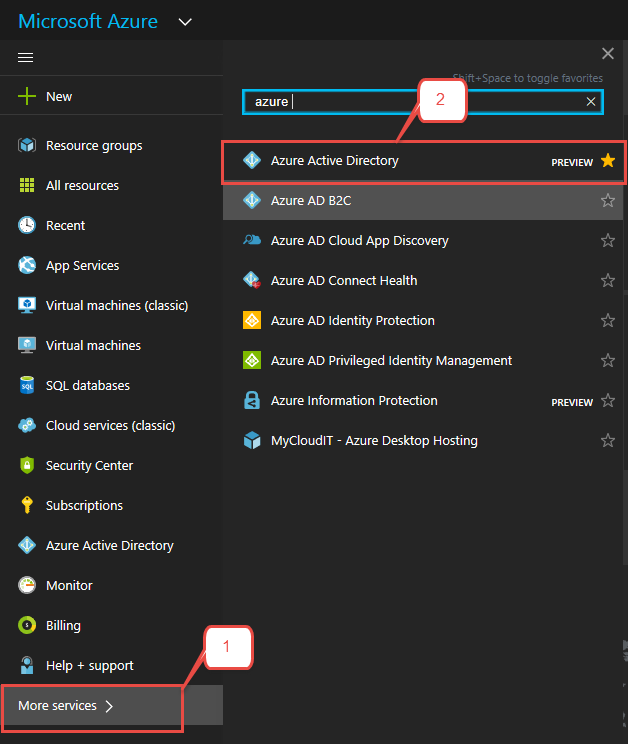Viewport: 628px width, 744px height.
Task: Collapse the sidebar using hamburger menu
Action: click(26, 58)
